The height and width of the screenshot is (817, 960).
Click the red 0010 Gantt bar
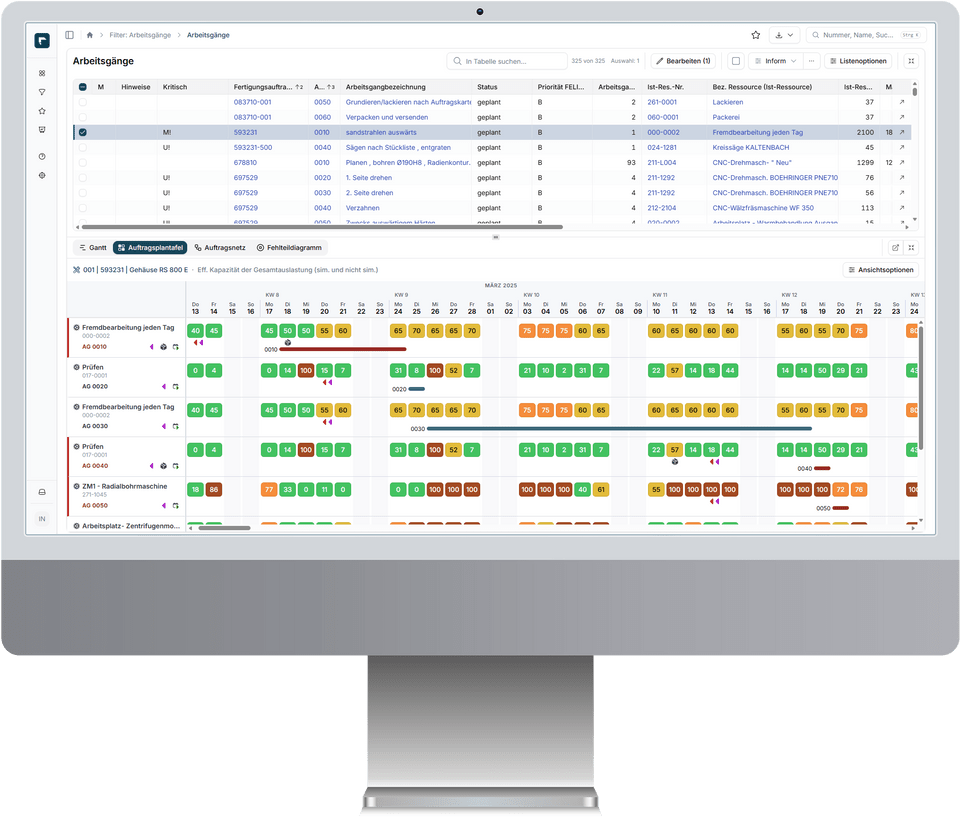(x=343, y=349)
